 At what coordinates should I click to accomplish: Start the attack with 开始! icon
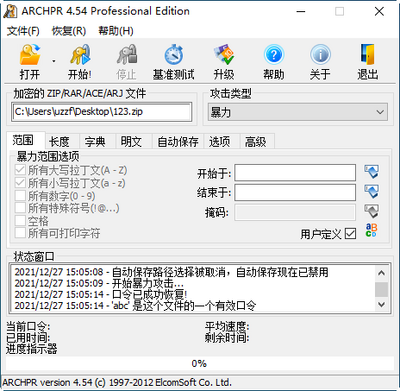click(80, 54)
